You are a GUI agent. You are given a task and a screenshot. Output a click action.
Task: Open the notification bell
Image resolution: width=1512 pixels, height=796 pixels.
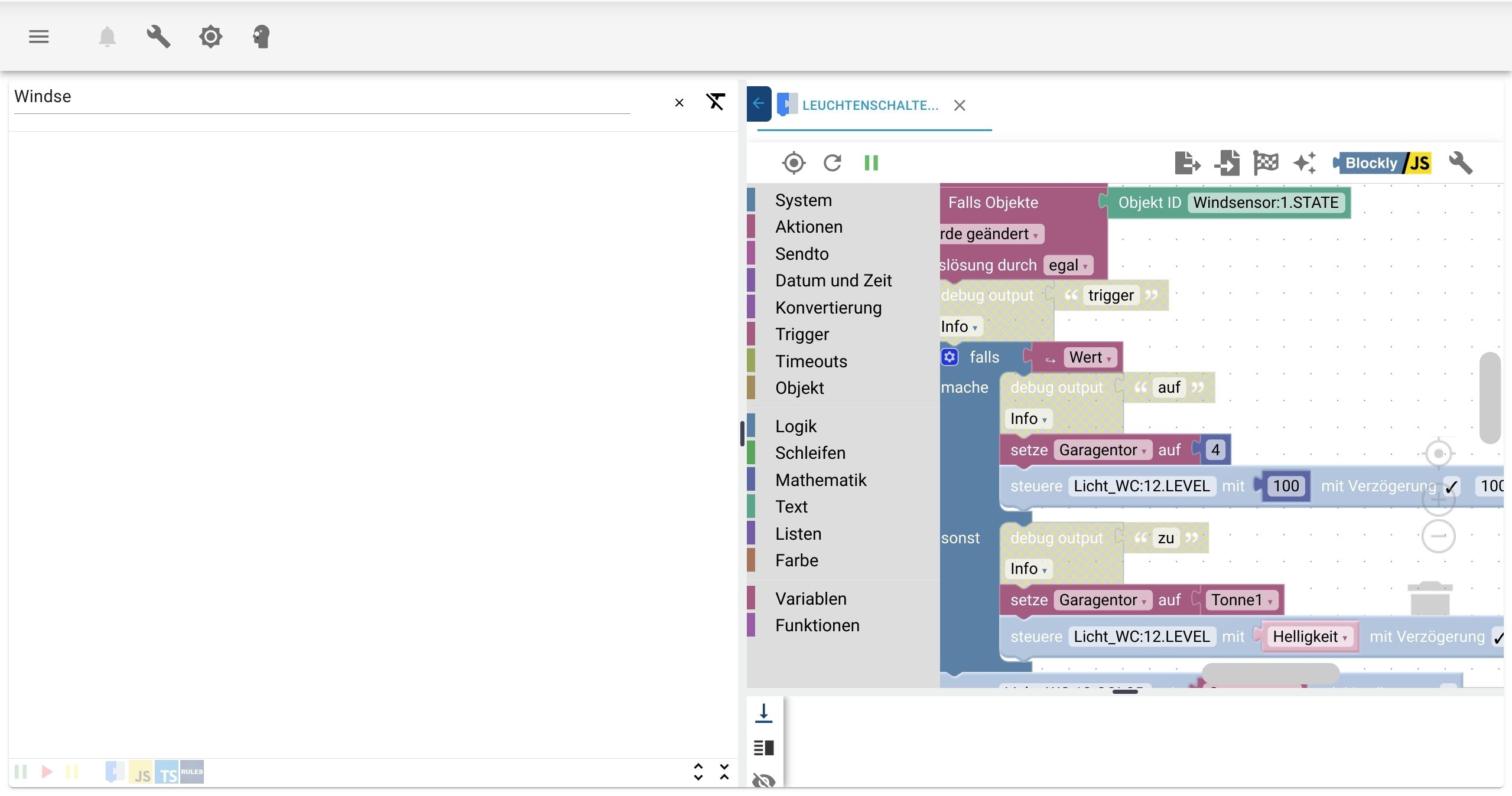point(107,37)
